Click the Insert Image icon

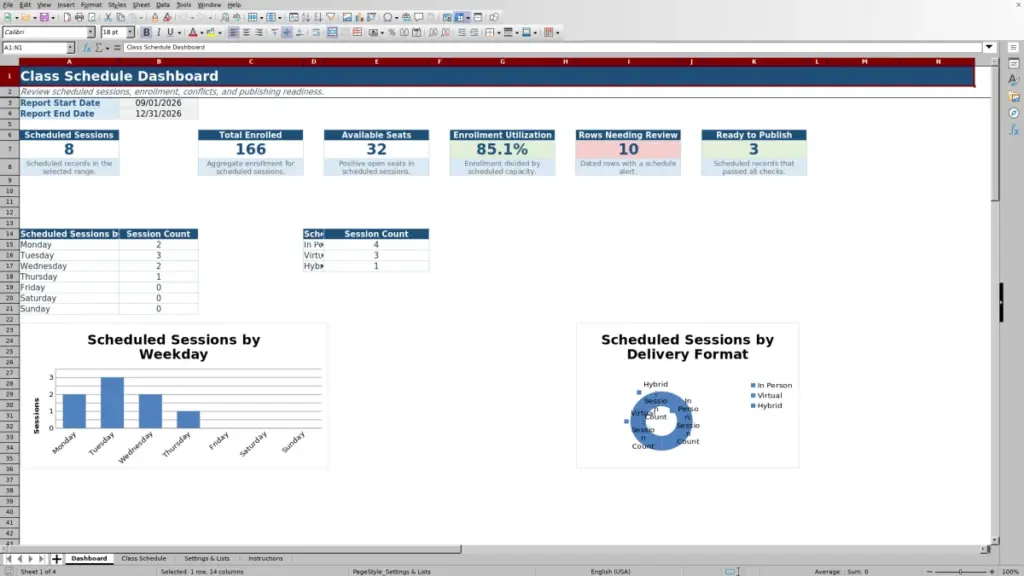[347, 17]
